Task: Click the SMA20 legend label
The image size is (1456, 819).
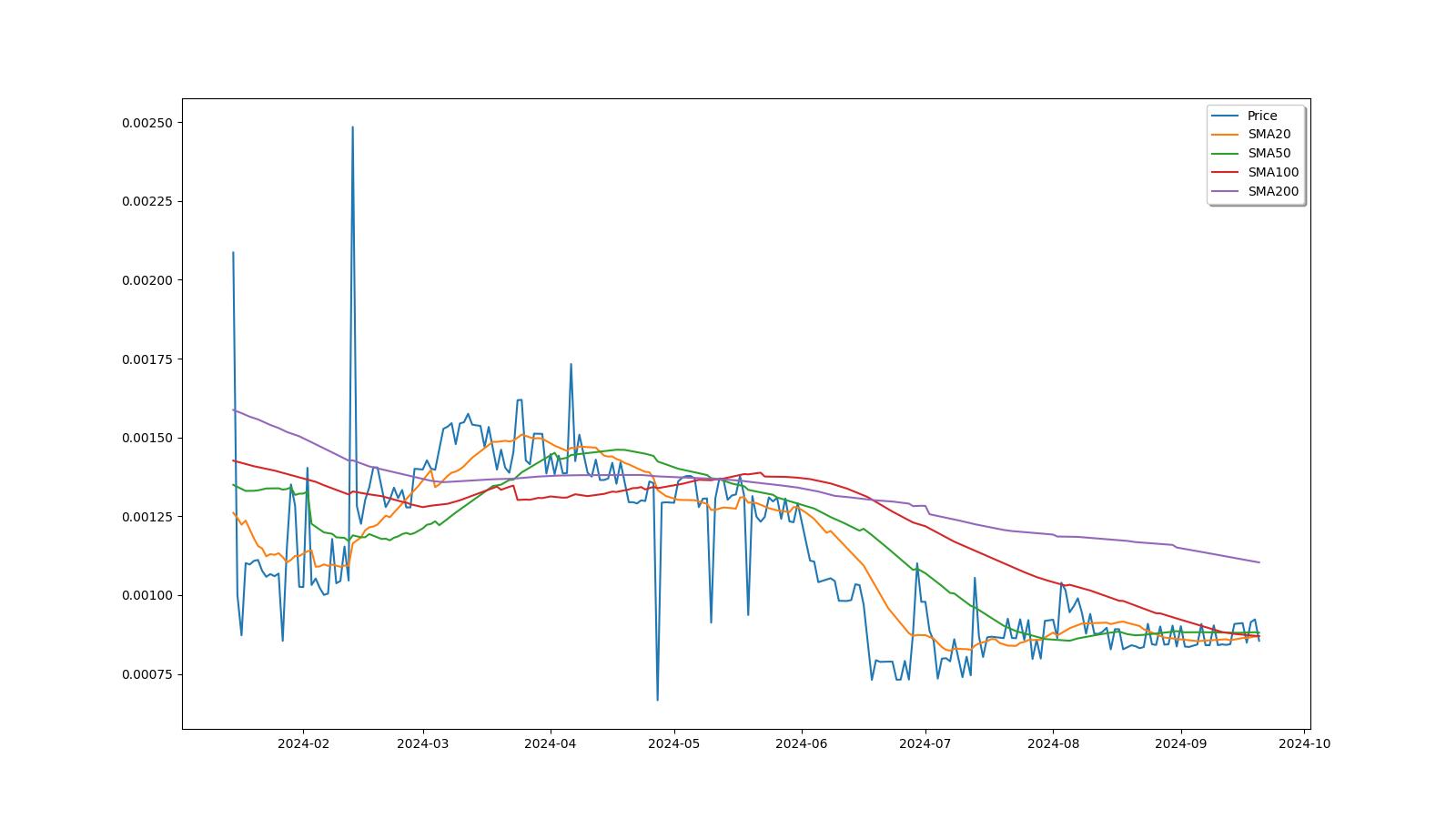Action: (x=1269, y=134)
